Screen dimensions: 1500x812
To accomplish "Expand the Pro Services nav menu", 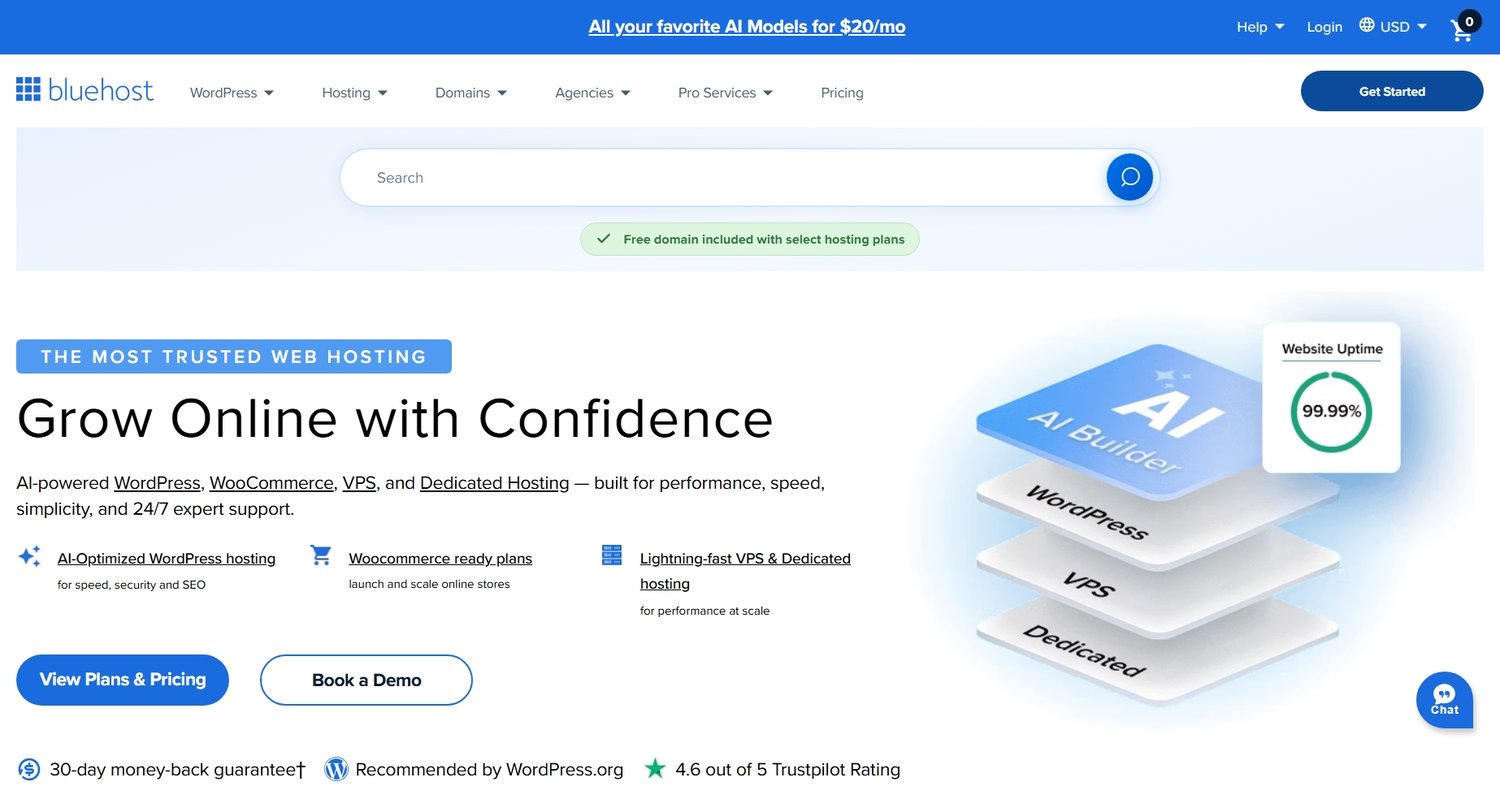I will click(x=726, y=92).
